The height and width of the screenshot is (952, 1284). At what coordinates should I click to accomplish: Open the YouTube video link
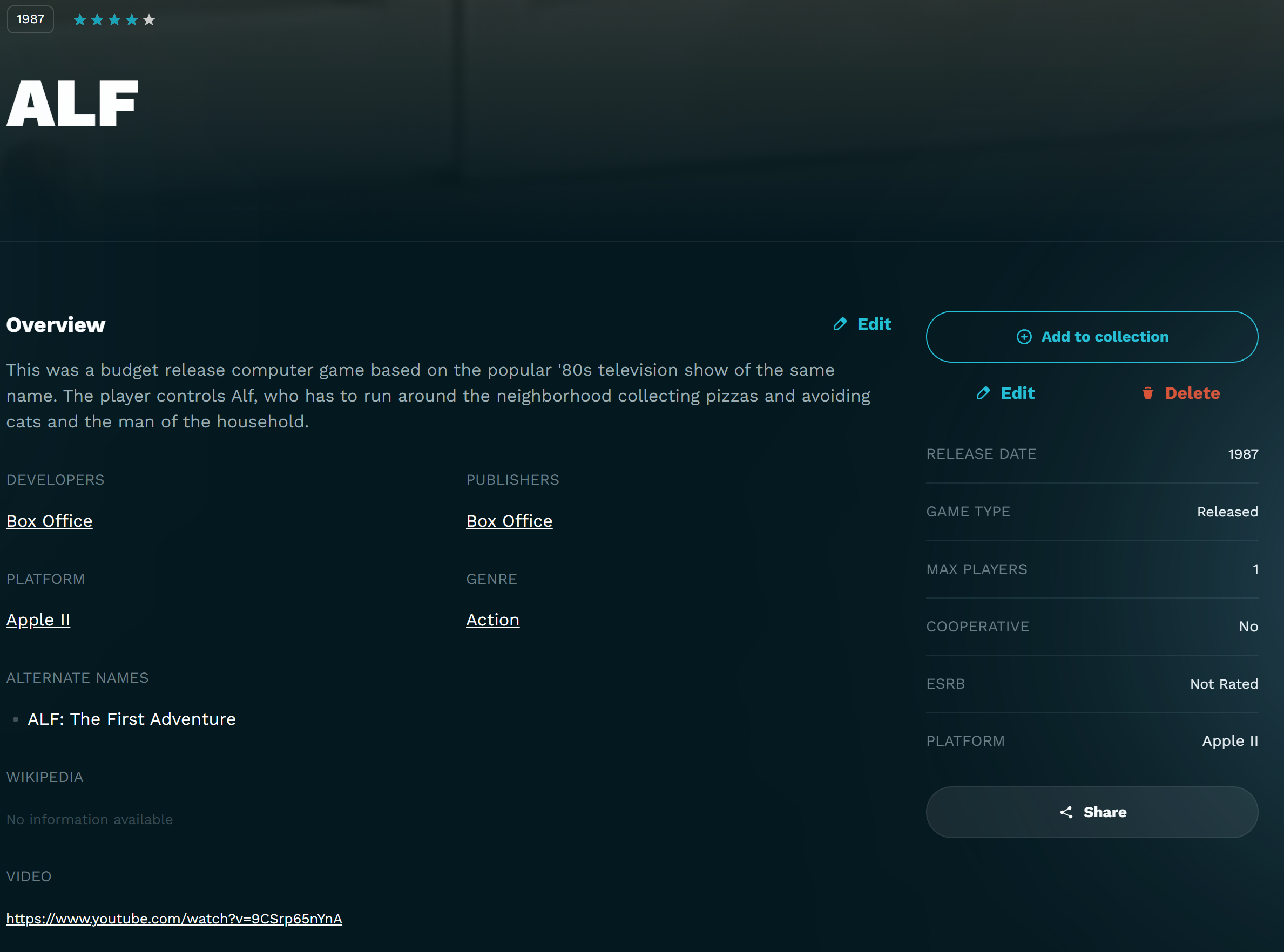pos(174,919)
